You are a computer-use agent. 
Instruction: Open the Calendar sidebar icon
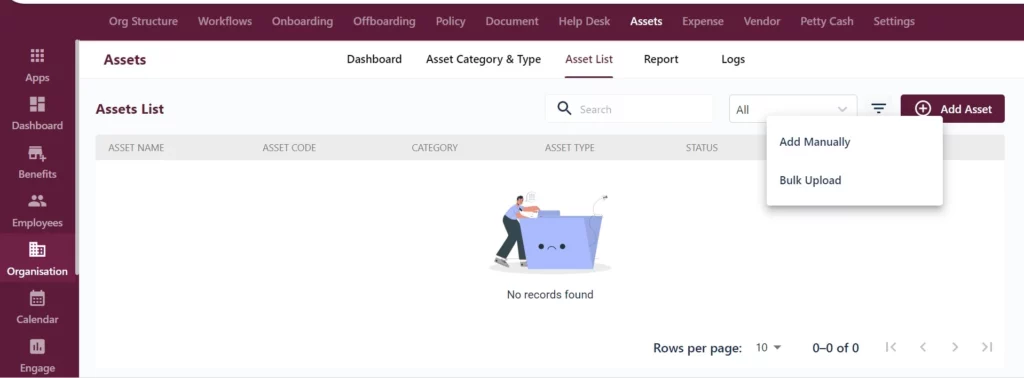click(37, 298)
